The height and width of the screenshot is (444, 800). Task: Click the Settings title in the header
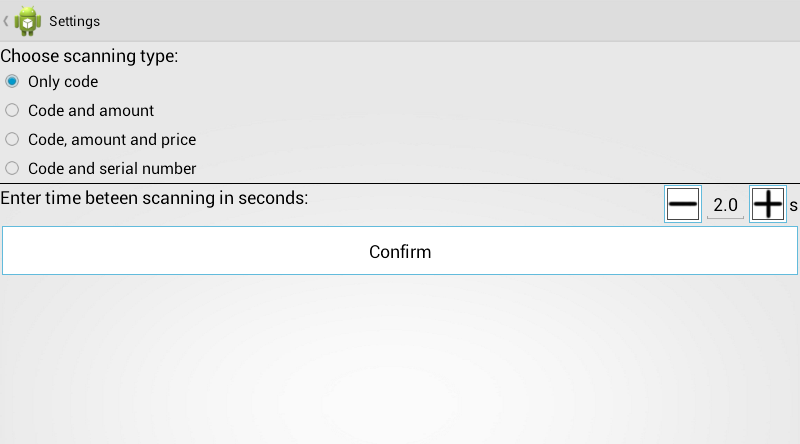click(x=74, y=21)
